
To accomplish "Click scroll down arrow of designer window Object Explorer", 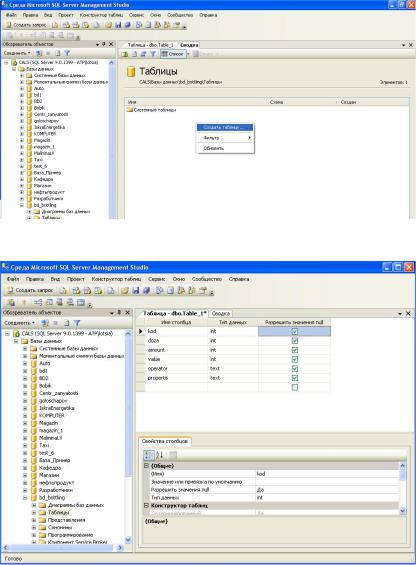I will (128, 540).
